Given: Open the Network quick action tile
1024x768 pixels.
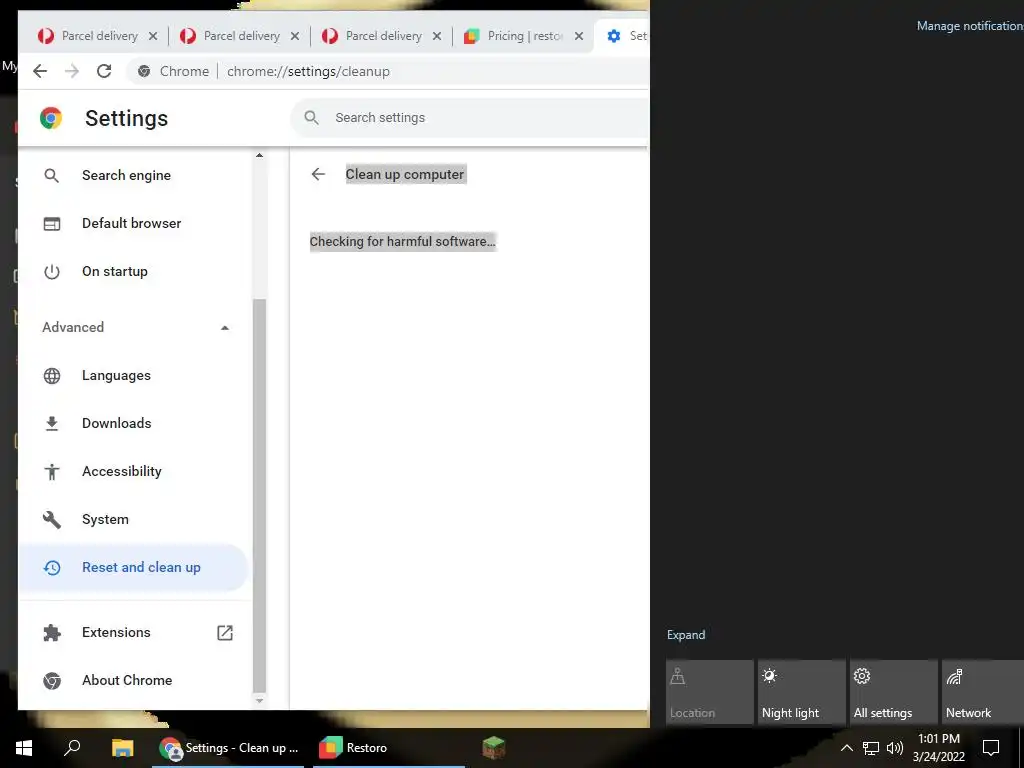Looking at the screenshot, I should tap(983, 692).
